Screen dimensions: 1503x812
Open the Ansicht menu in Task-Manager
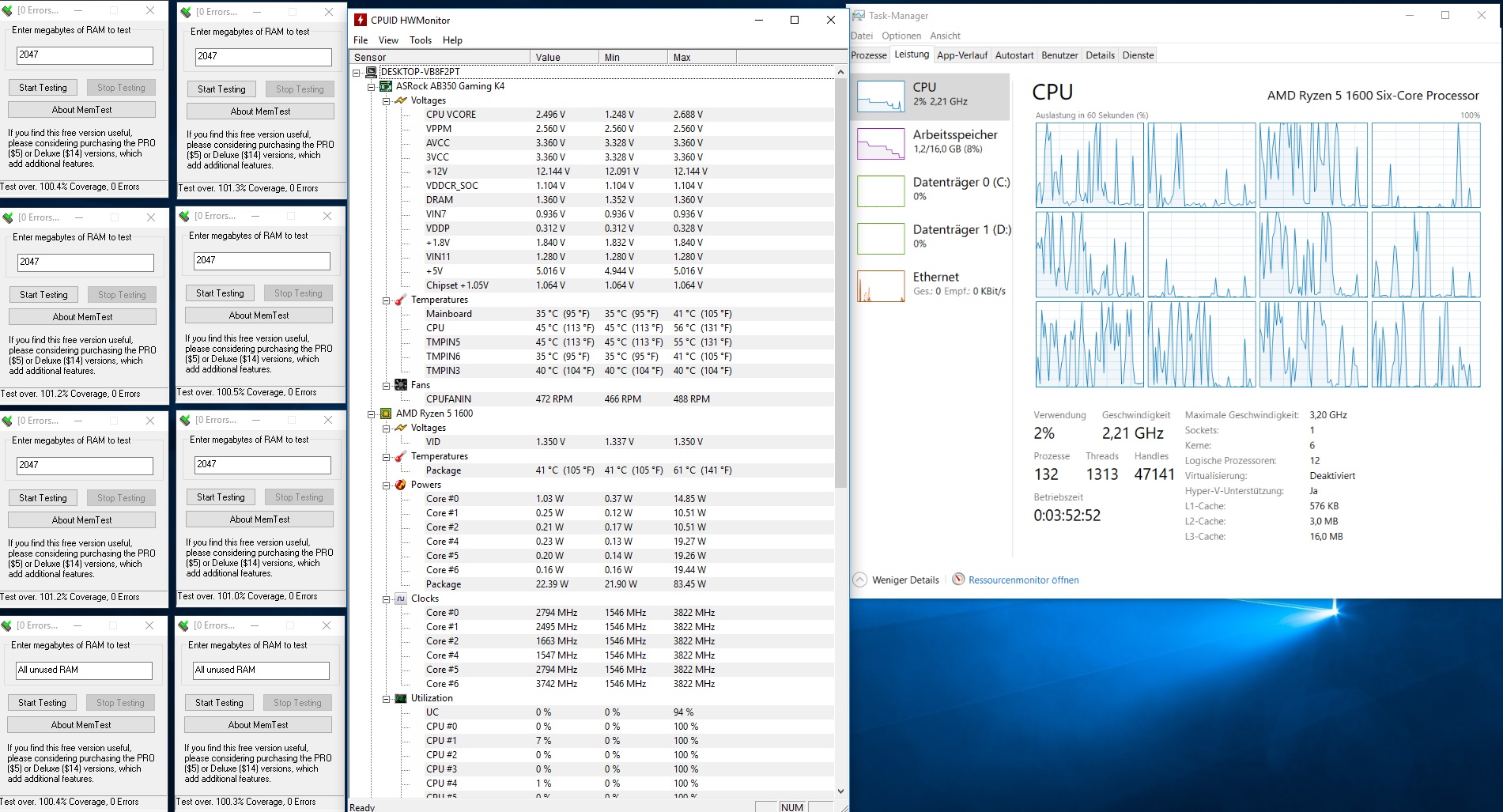coord(945,36)
